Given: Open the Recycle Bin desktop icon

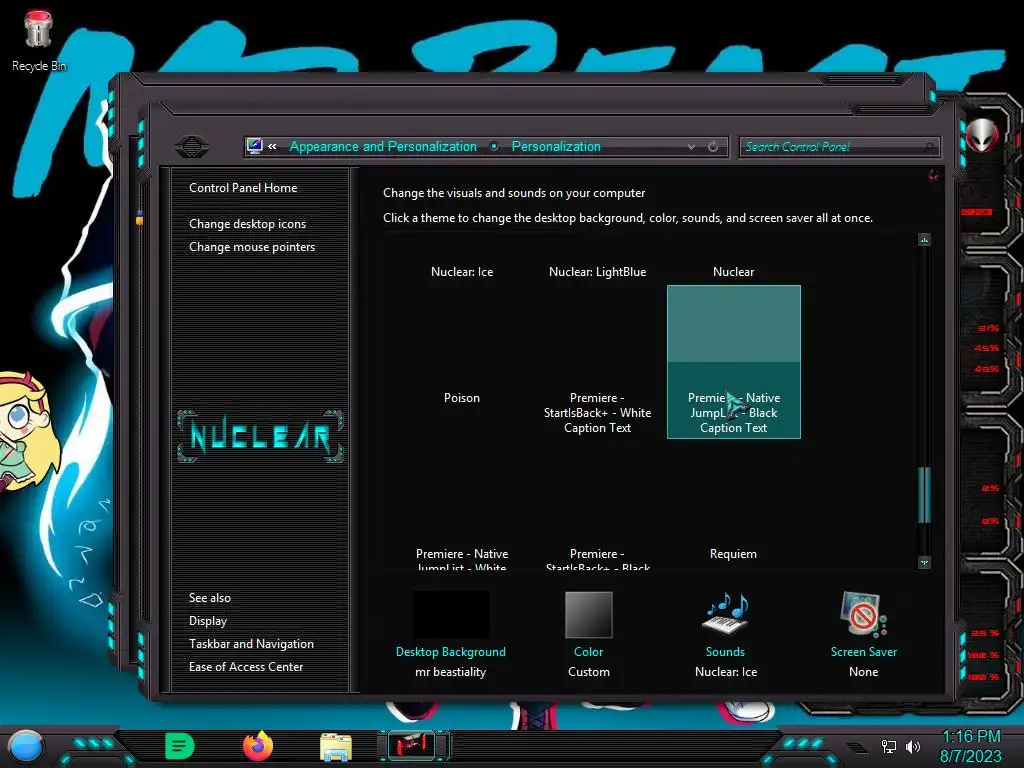Looking at the screenshot, I should 39,40.
